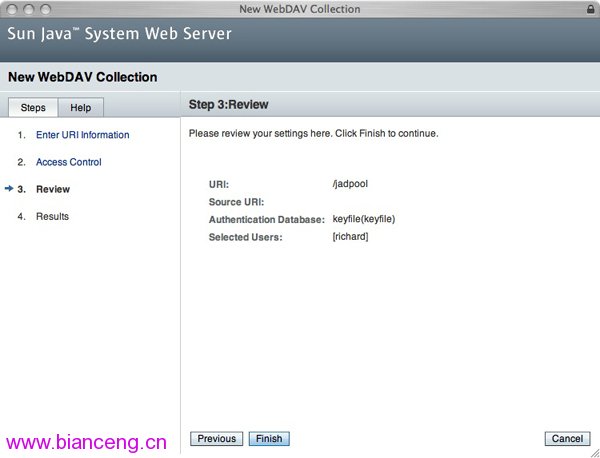Click the URI: field label
600x458 pixels.
pyautogui.click(x=219, y=184)
